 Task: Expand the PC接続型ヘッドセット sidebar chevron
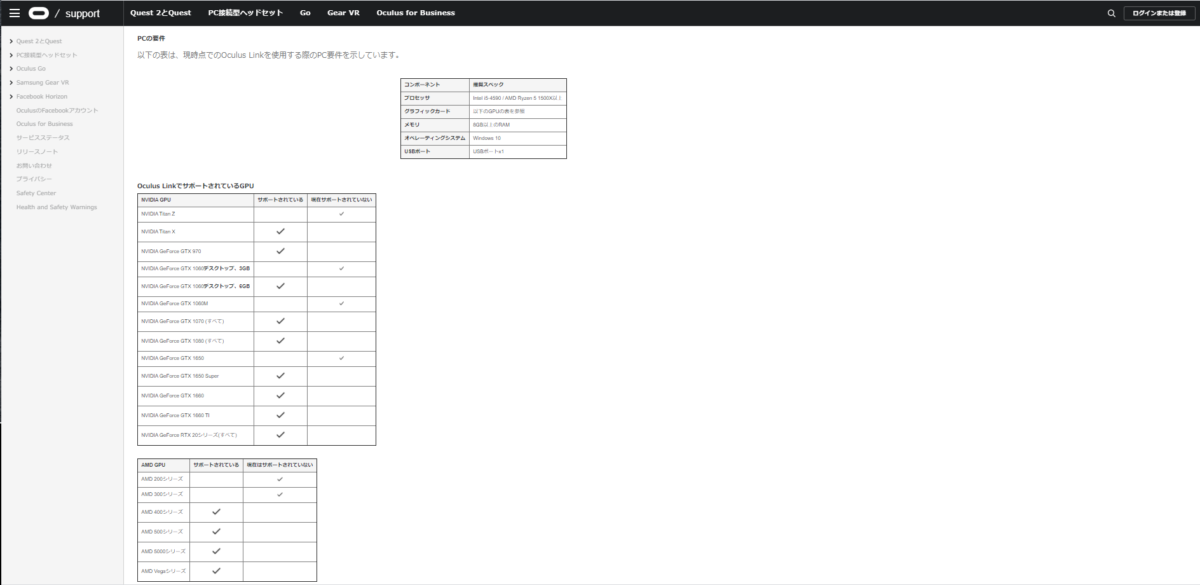coord(11,55)
